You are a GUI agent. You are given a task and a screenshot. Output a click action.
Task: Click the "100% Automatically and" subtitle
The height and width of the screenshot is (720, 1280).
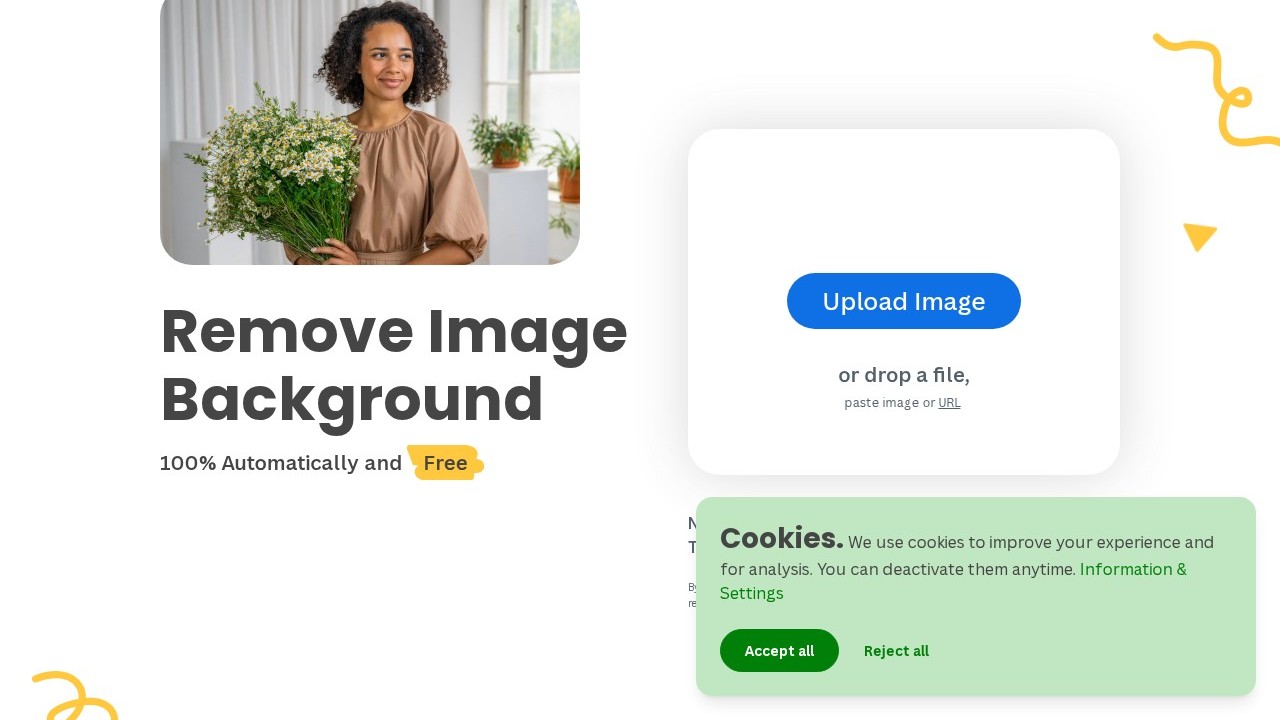pos(281,463)
